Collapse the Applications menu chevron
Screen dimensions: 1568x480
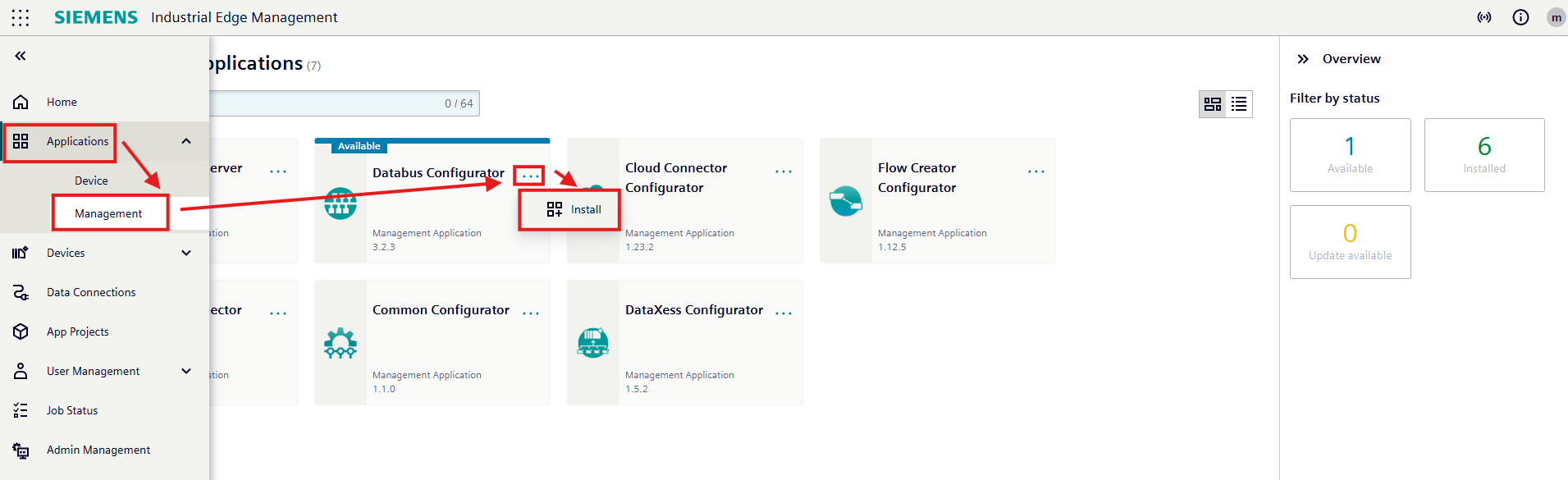pyautogui.click(x=186, y=141)
